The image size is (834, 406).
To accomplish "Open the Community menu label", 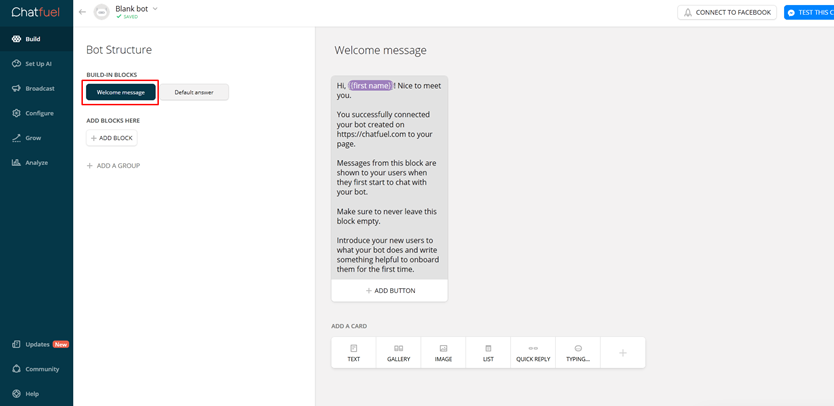I will (43, 369).
